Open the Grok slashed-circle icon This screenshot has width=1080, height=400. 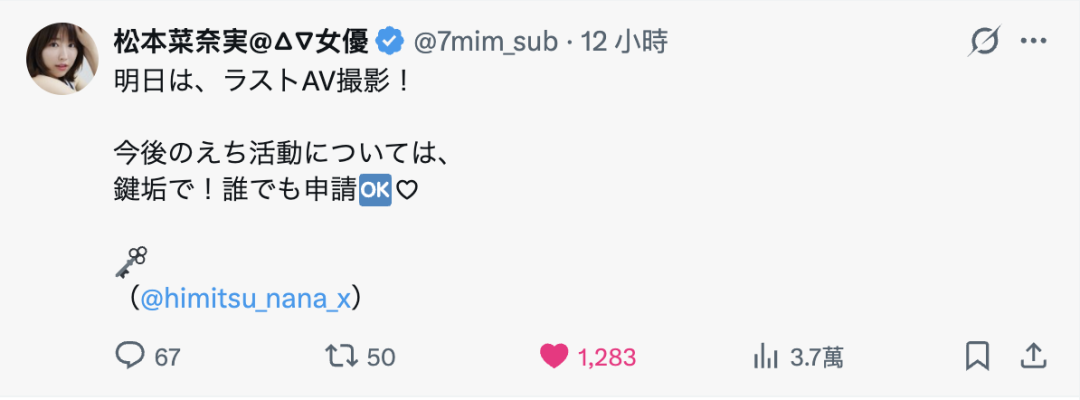(x=985, y=42)
